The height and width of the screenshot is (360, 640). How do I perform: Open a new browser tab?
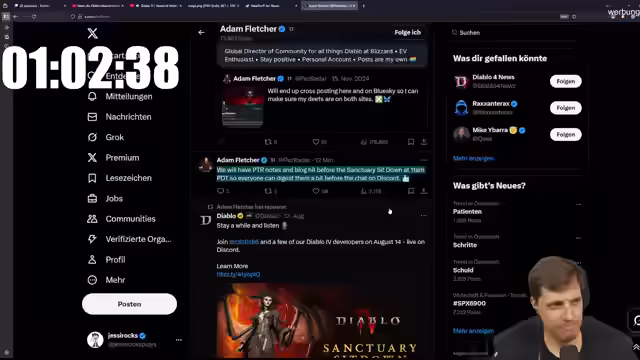pyautogui.click(x=364, y=6)
